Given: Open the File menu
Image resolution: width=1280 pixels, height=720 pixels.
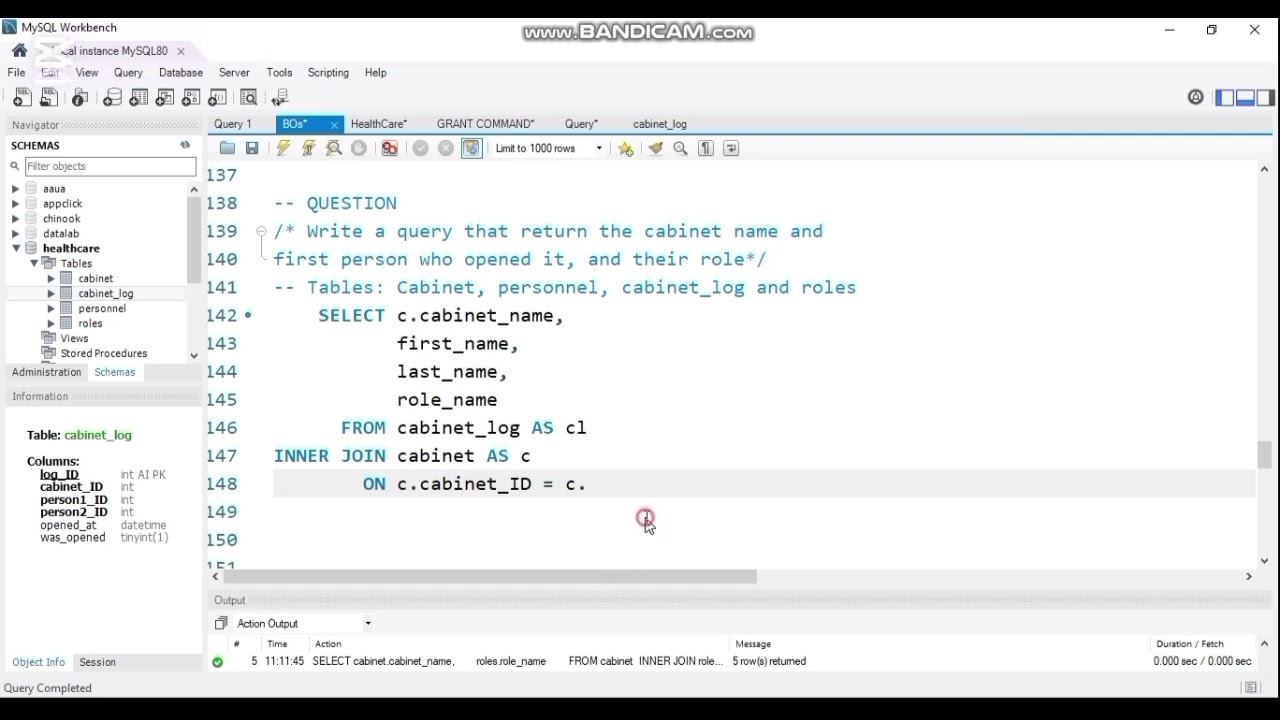Looking at the screenshot, I should click(x=17, y=72).
